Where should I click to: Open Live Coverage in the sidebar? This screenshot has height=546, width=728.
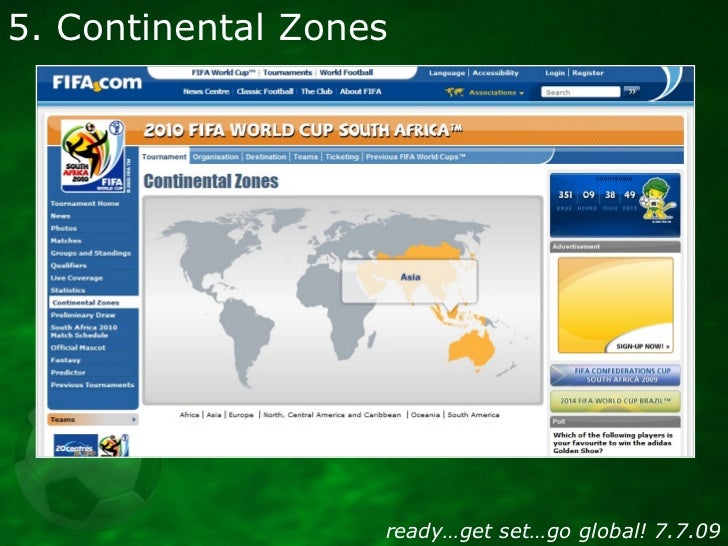pos(77,278)
